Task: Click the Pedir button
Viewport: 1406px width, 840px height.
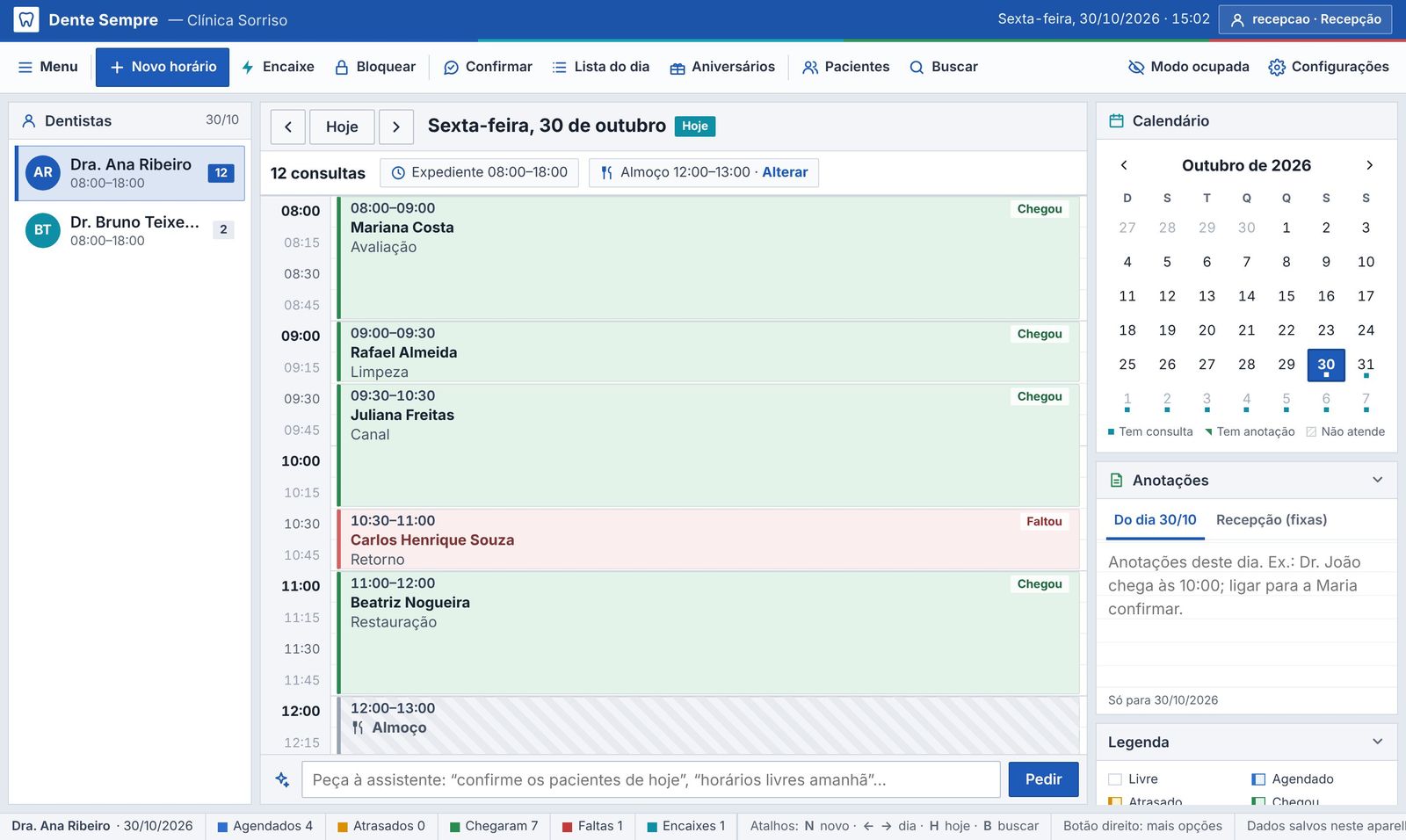Action: pyautogui.click(x=1043, y=779)
